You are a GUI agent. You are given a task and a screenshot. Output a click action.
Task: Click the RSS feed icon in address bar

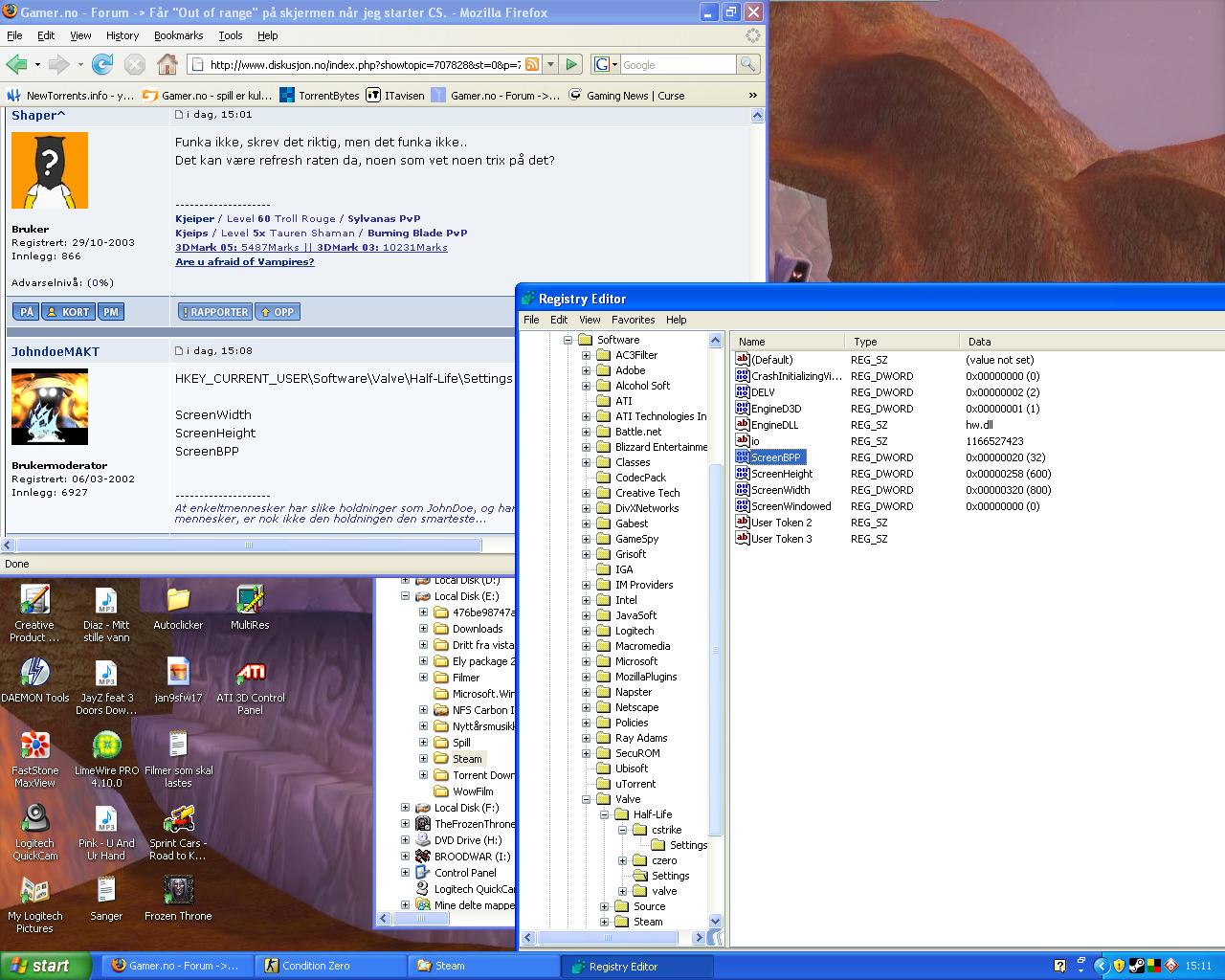click(x=531, y=64)
